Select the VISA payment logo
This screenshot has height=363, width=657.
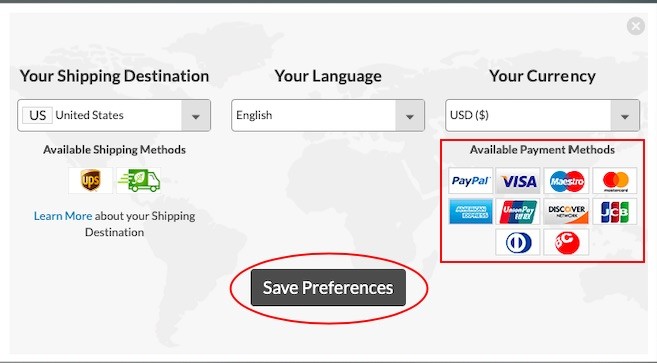pos(518,181)
